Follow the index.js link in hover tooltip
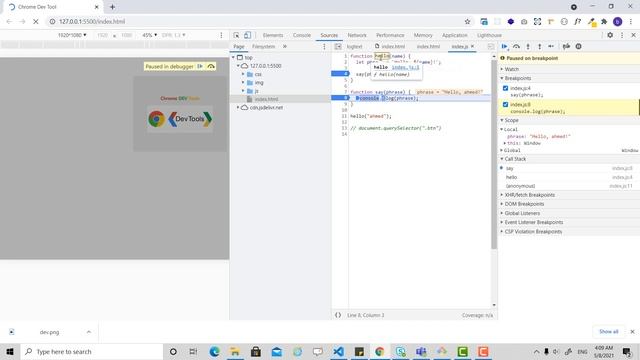Viewport: 640px width, 360px height. tap(405, 67)
